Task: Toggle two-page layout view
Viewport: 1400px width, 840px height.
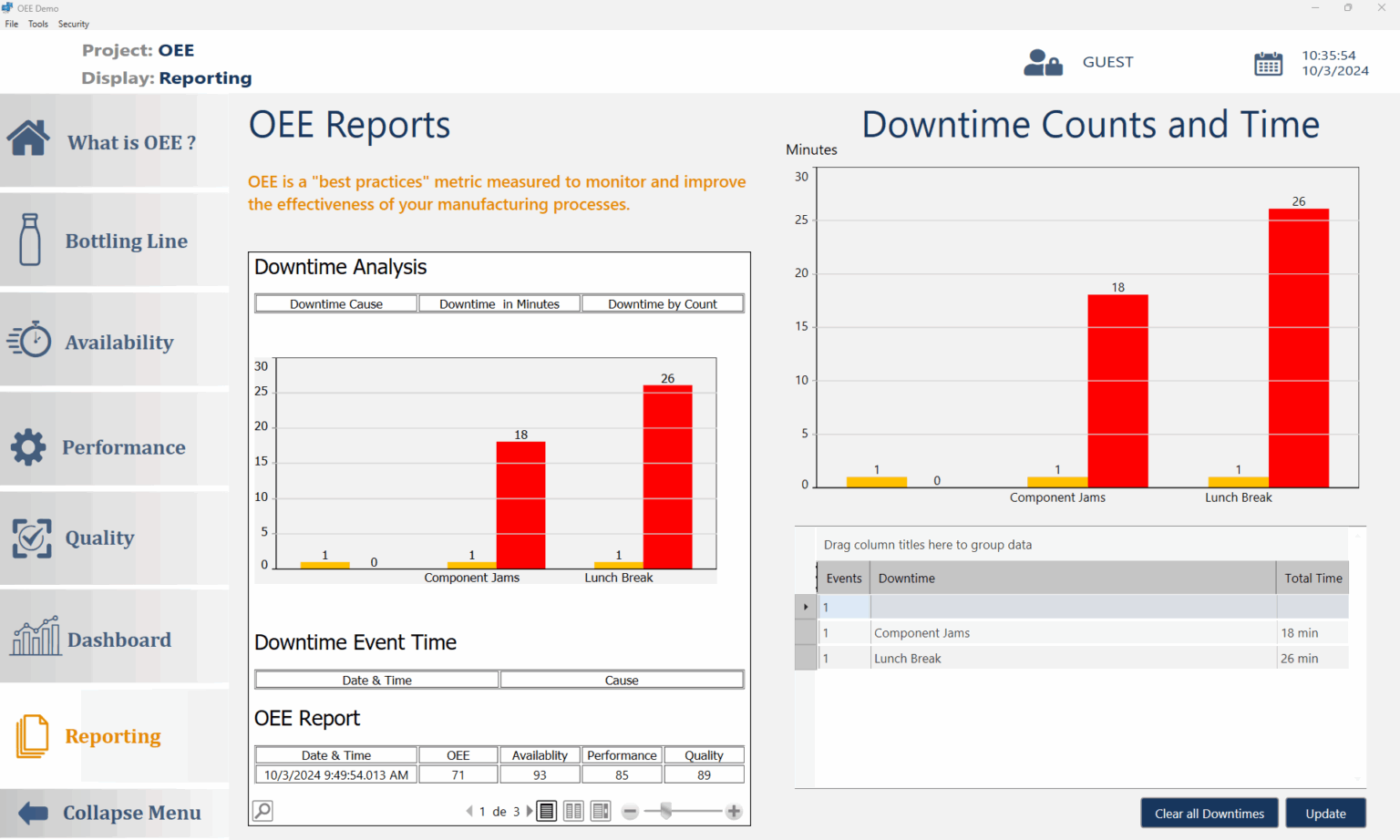Action: point(573,810)
